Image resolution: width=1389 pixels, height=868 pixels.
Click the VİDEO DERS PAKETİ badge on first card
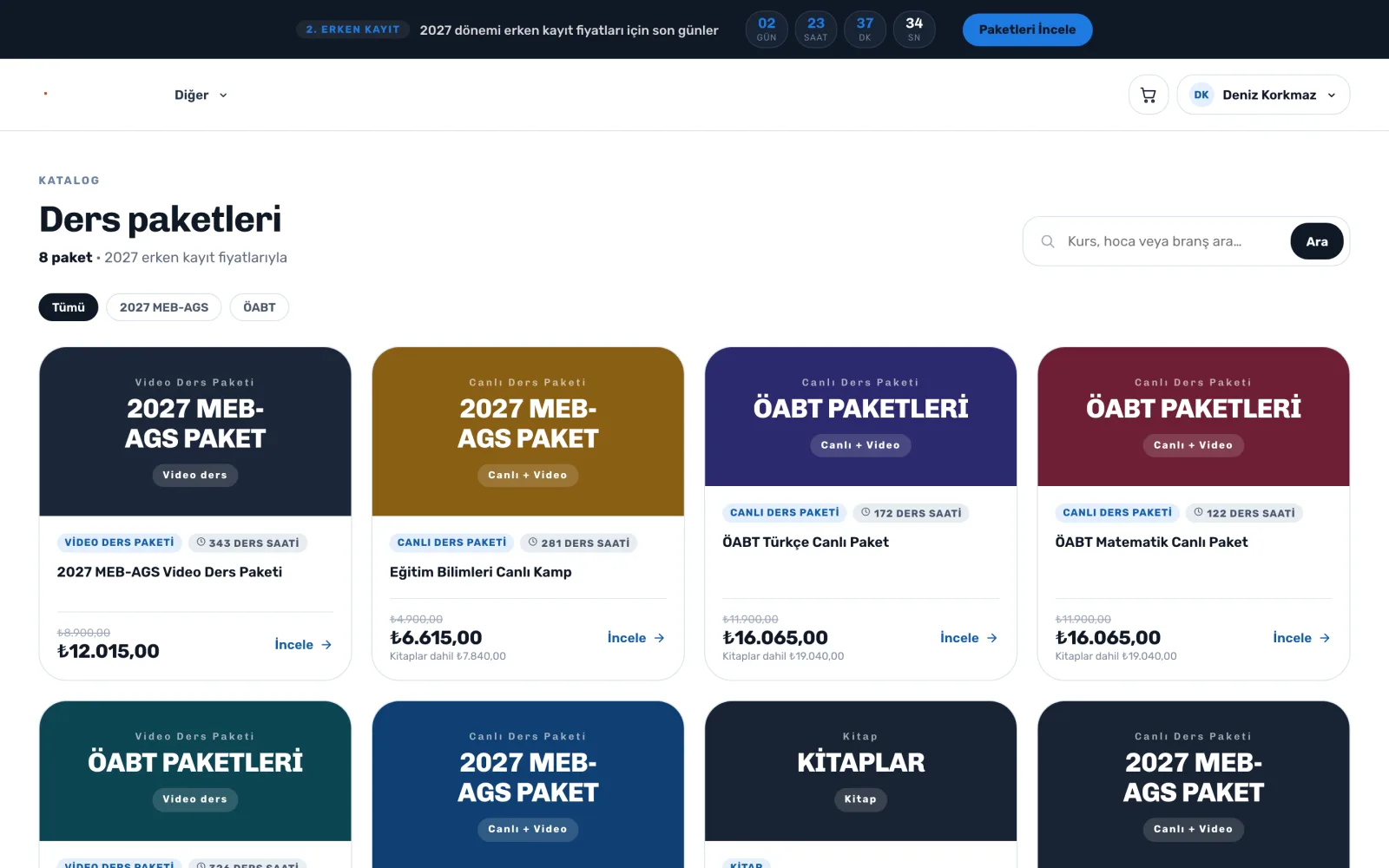click(120, 542)
